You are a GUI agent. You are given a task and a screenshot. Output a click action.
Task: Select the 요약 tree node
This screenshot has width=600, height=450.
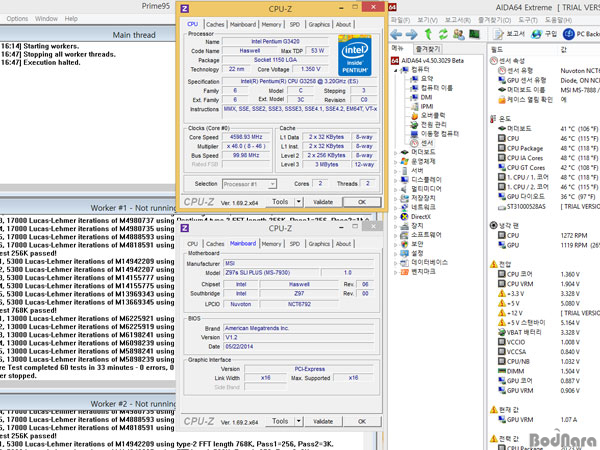pos(427,79)
